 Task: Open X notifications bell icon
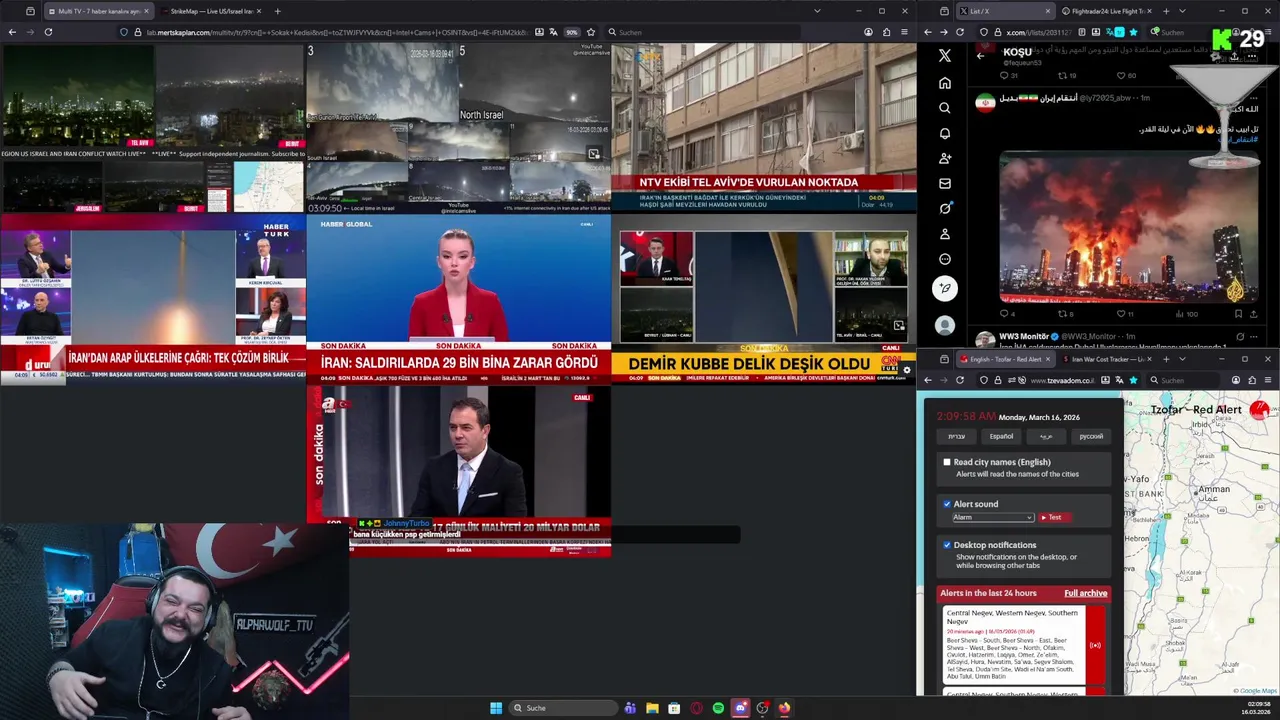945,133
